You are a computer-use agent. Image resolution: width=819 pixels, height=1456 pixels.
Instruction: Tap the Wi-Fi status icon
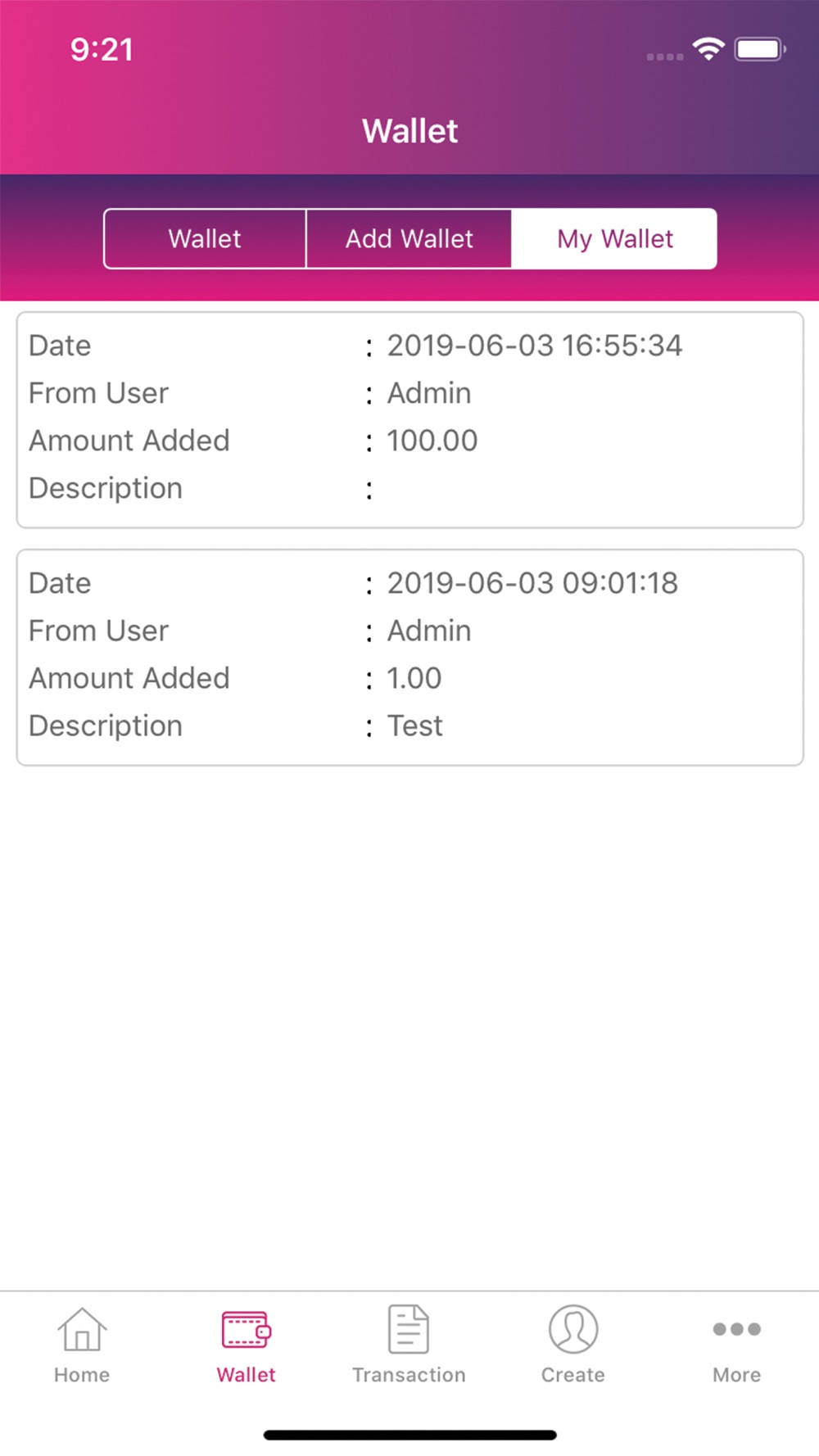click(x=708, y=49)
